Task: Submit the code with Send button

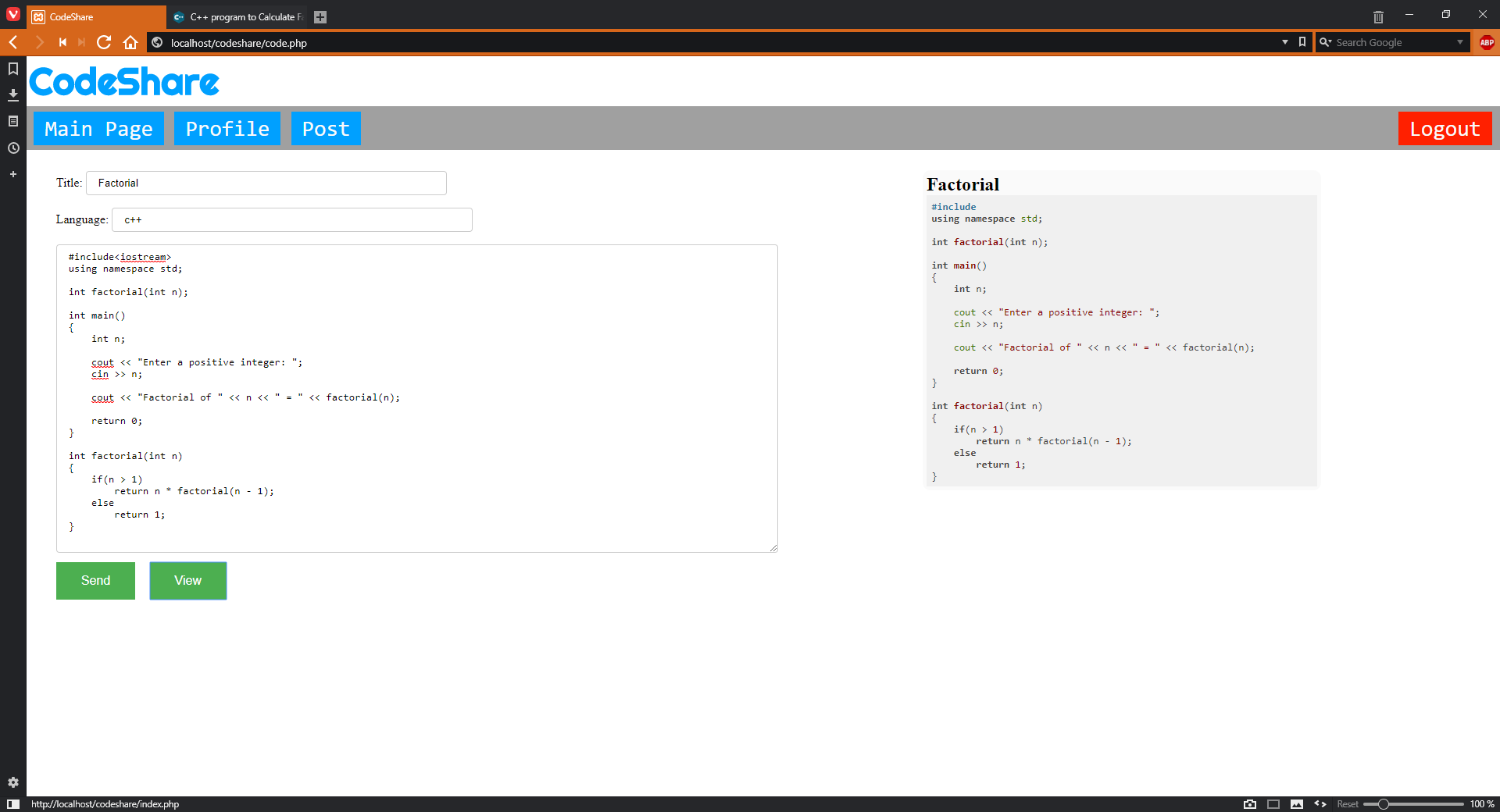Action: coord(95,581)
